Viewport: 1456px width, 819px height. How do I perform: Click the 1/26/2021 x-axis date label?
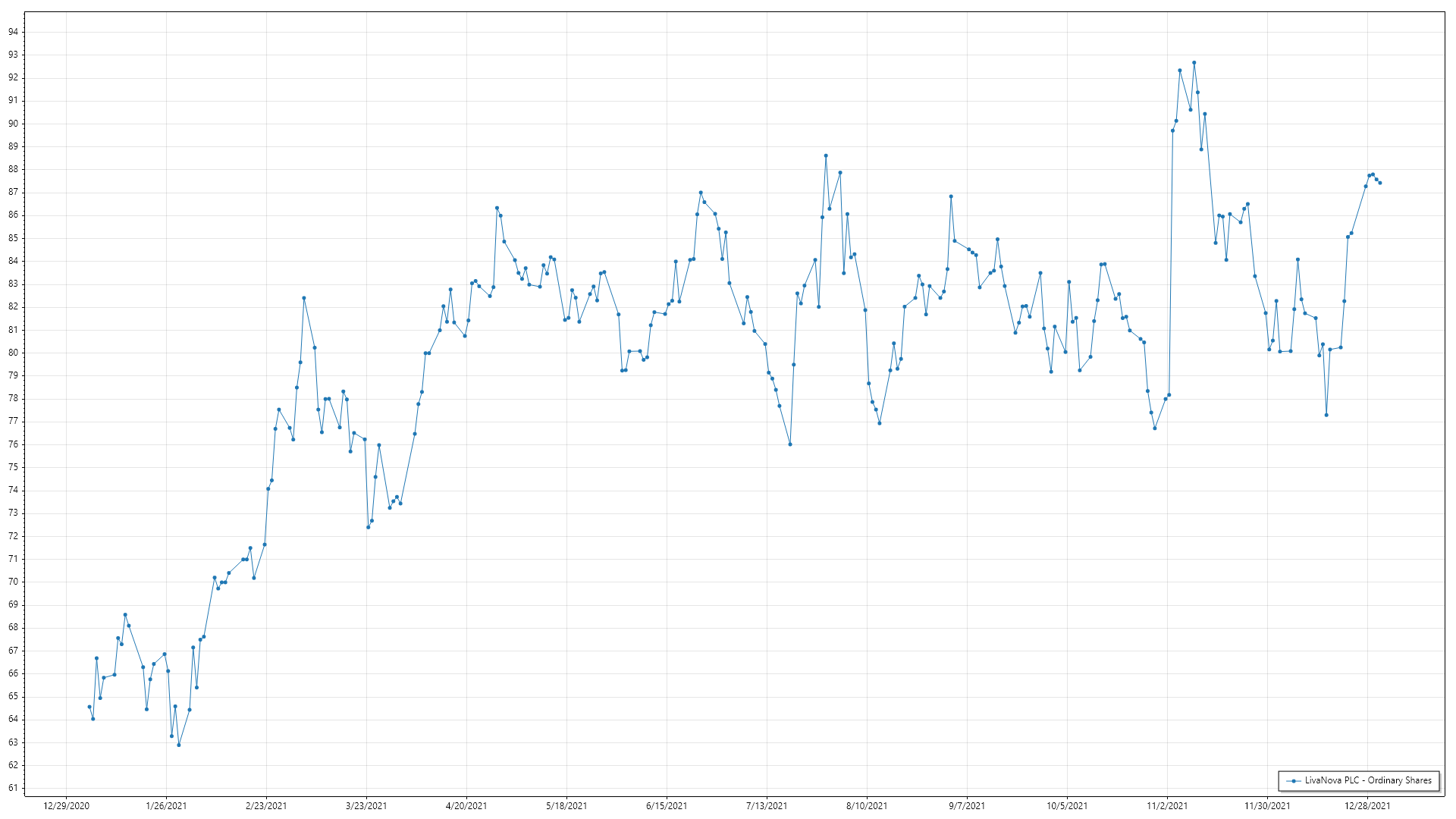[x=166, y=806]
